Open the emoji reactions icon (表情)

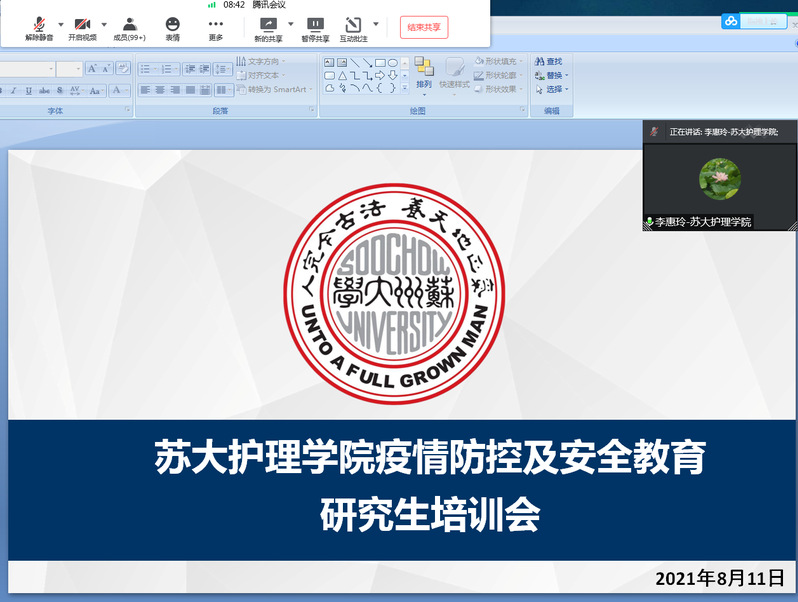tap(173, 24)
